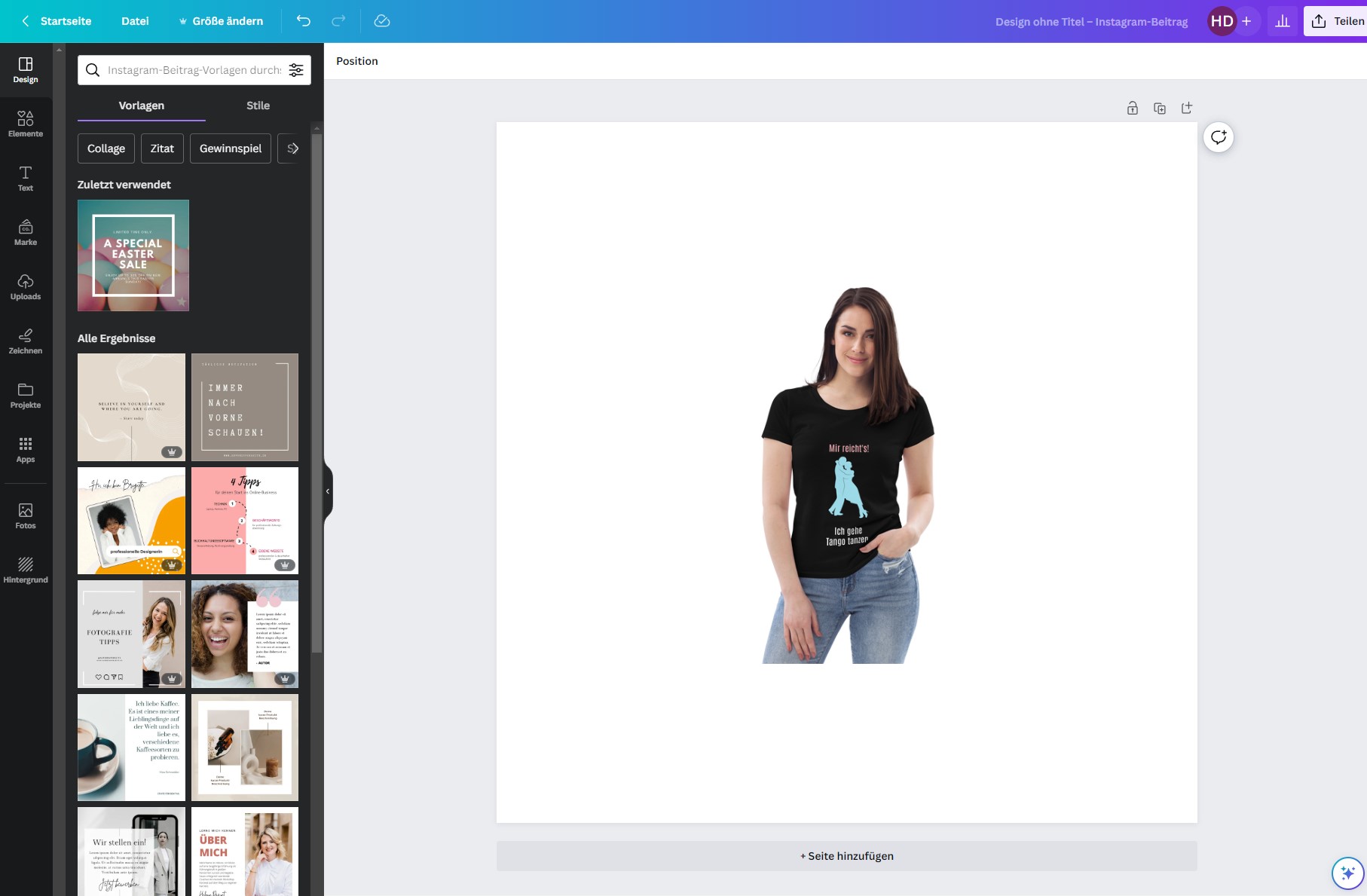Image resolution: width=1367 pixels, height=896 pixels.
Task: Duplicate the page
Action: click(1160, 108)
